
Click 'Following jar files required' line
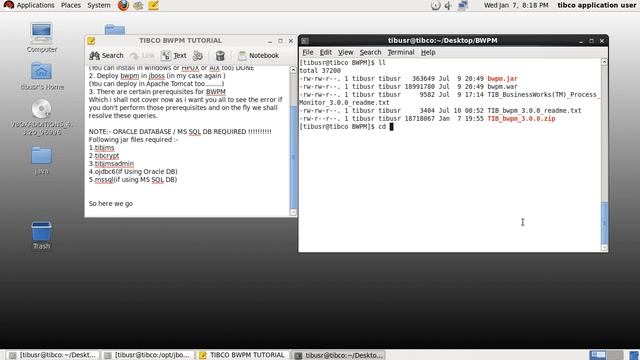point(133,140)
